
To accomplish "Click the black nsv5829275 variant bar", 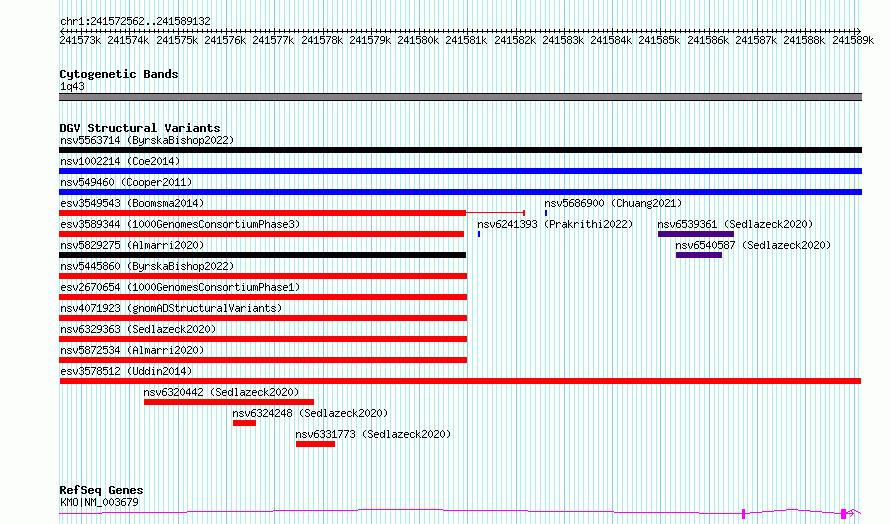I will pos(262,255).
